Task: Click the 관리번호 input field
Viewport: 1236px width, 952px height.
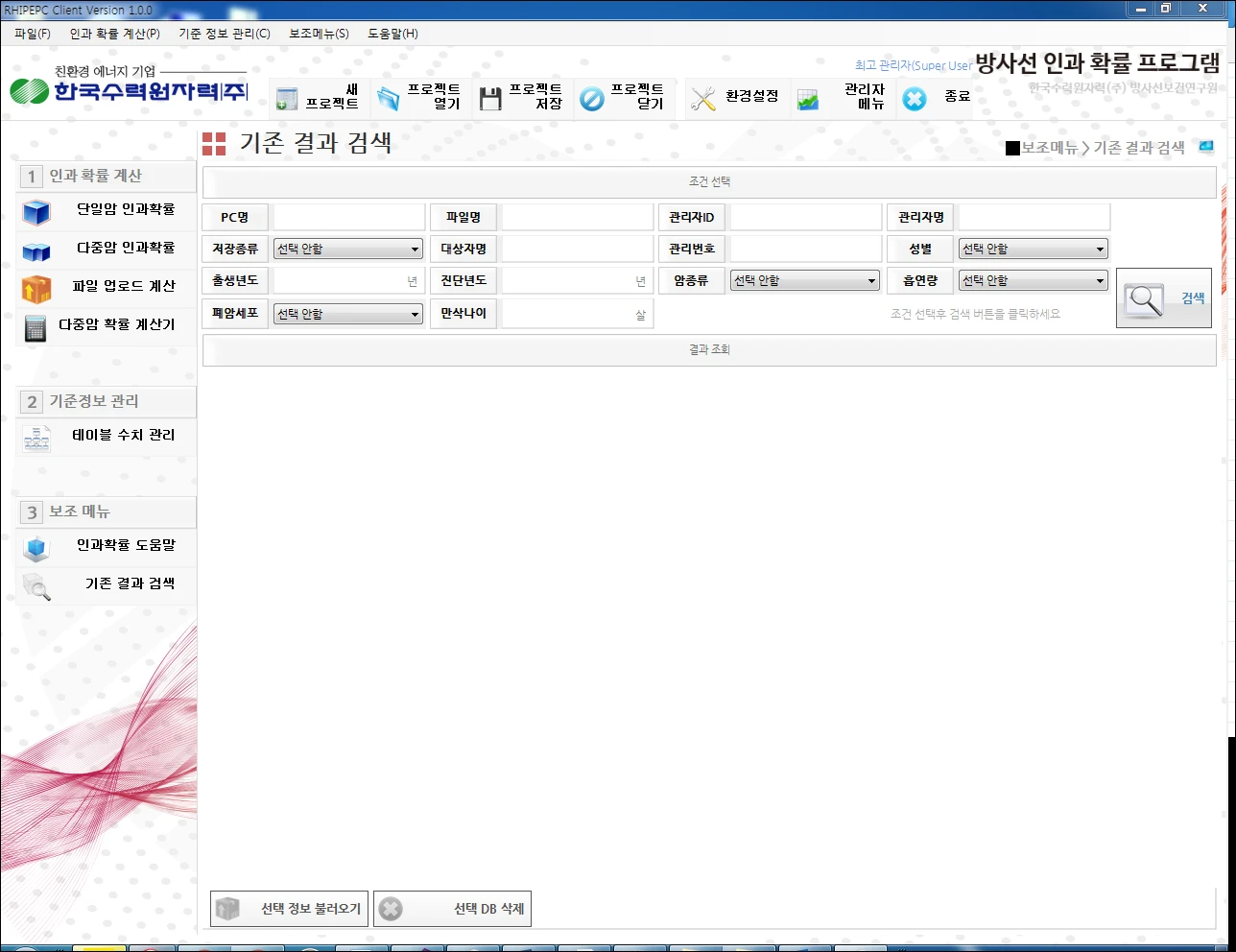Action: pyautogui.click(x=805, y=249)
